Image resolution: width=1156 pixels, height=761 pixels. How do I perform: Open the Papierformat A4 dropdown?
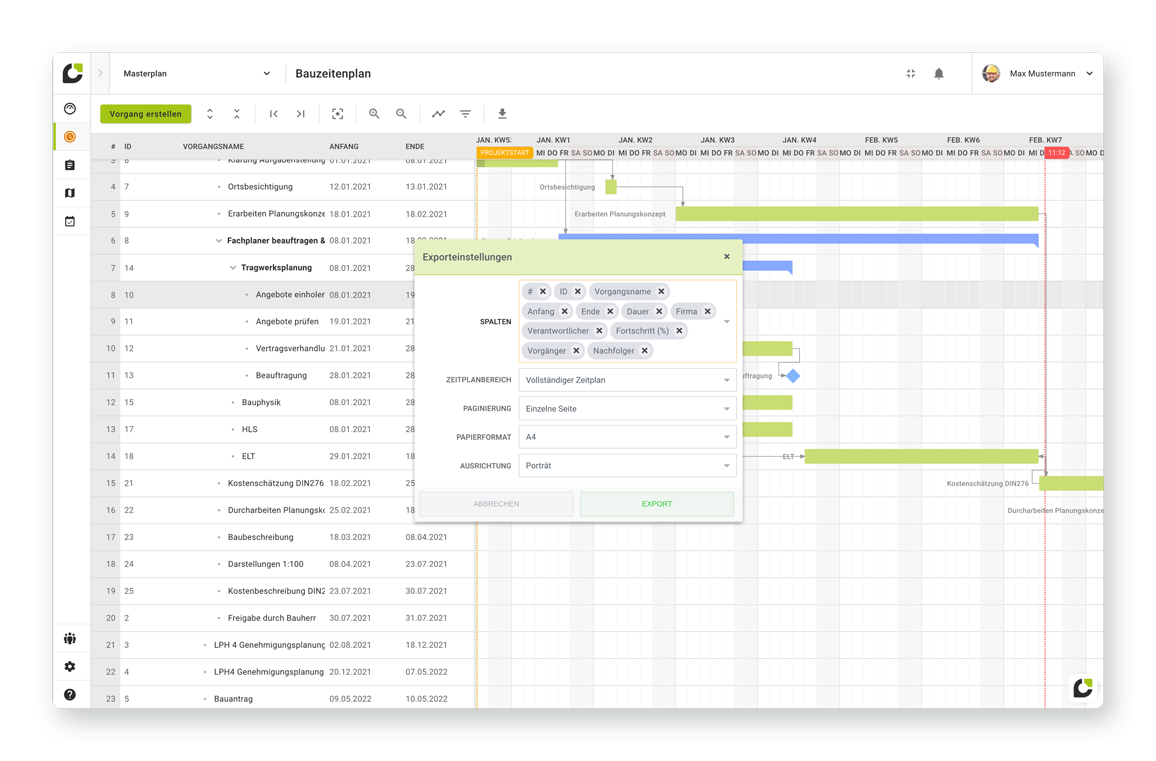(x=627, y=437)
